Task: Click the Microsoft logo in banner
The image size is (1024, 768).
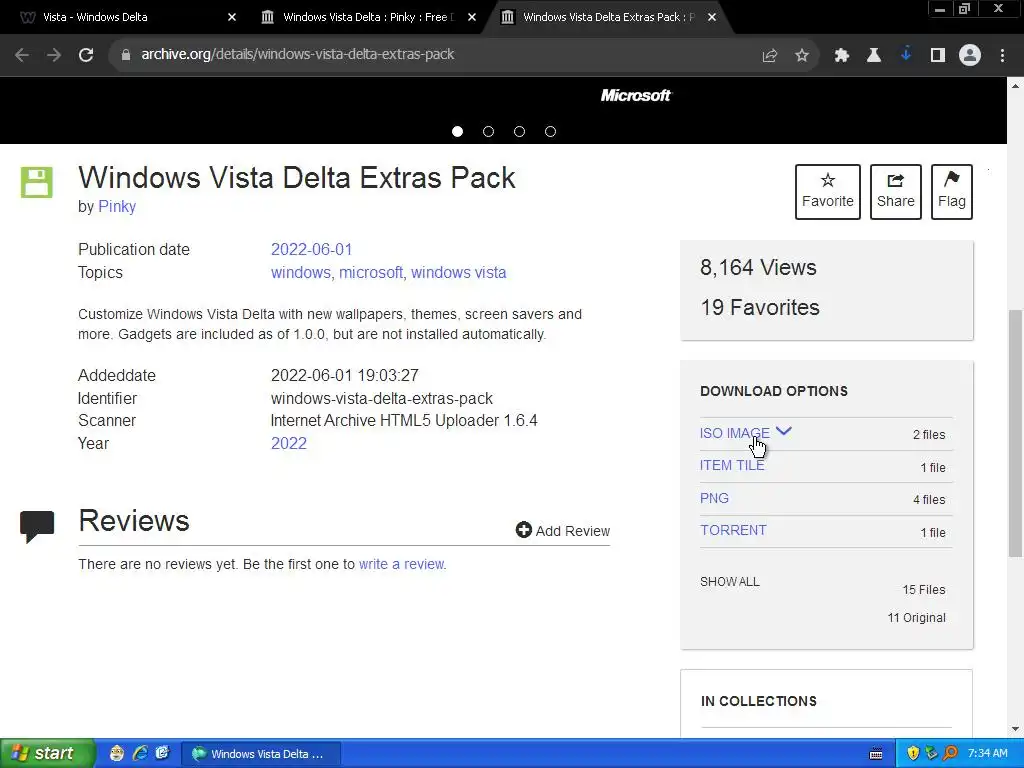Action: point(635,95)
